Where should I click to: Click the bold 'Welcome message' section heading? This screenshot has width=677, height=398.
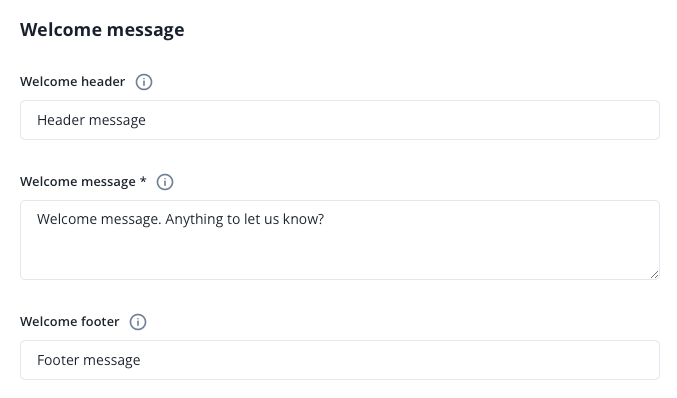(x=102, y=30)
